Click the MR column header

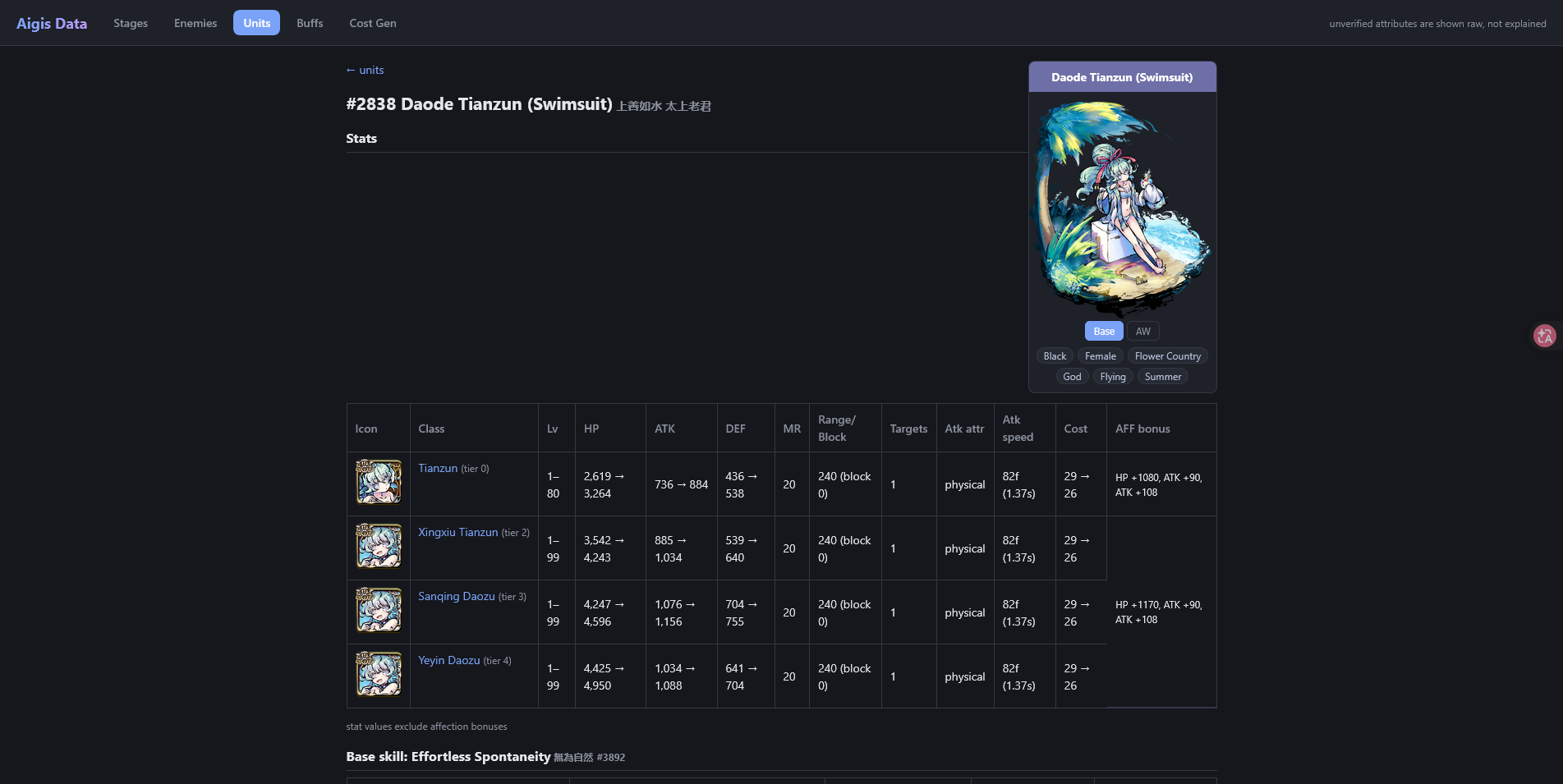pos(792,429)
